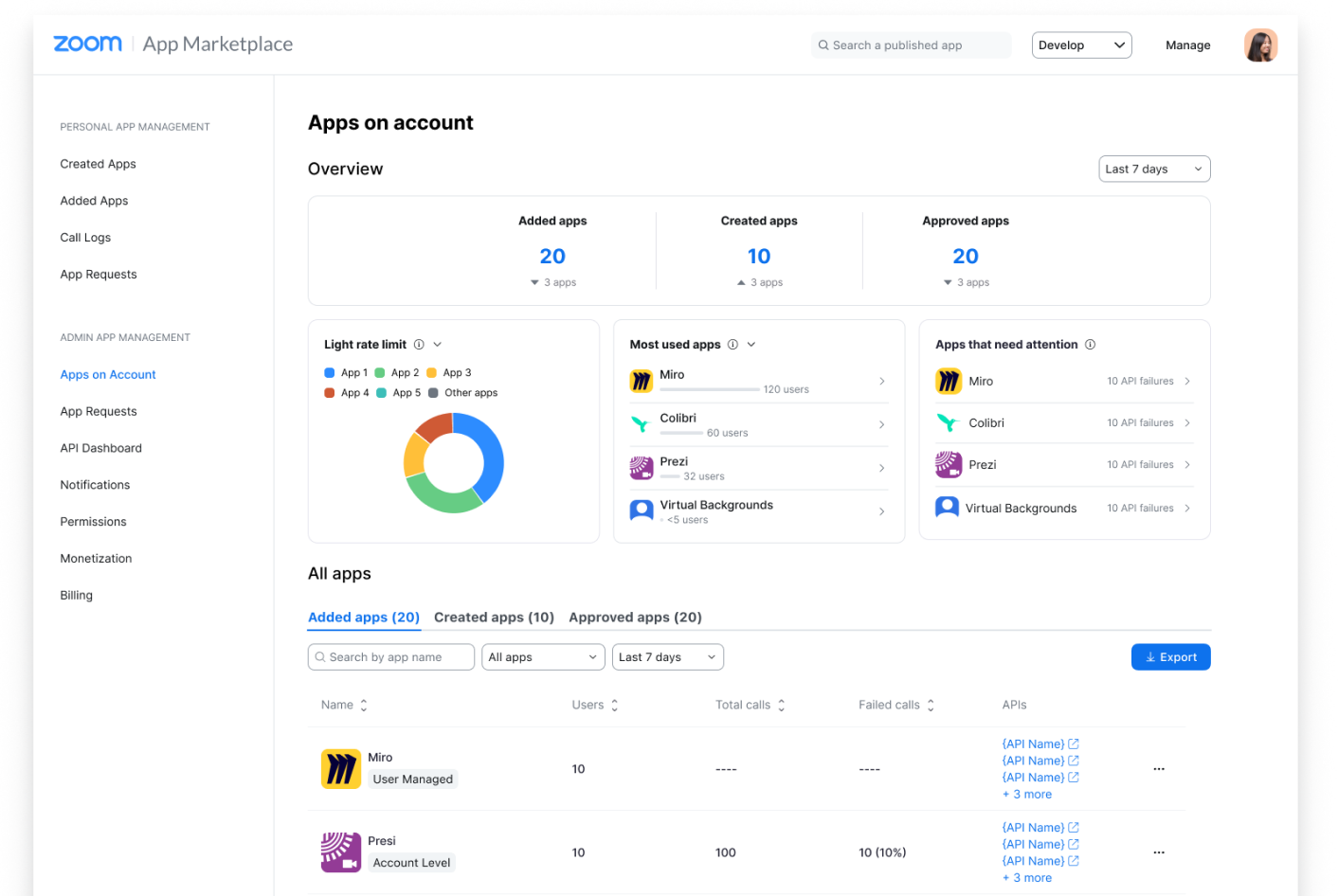Expand the Light rate limit chevron
The image size is (1338, 896).
(438, 345)
